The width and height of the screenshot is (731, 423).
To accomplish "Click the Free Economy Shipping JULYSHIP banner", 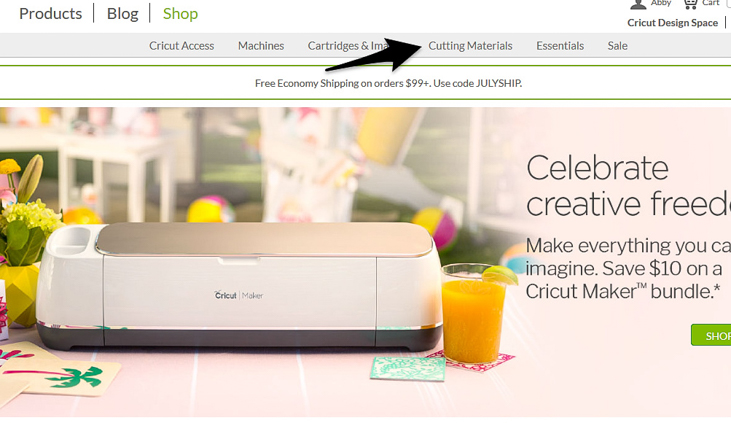I will coord(388,83).
